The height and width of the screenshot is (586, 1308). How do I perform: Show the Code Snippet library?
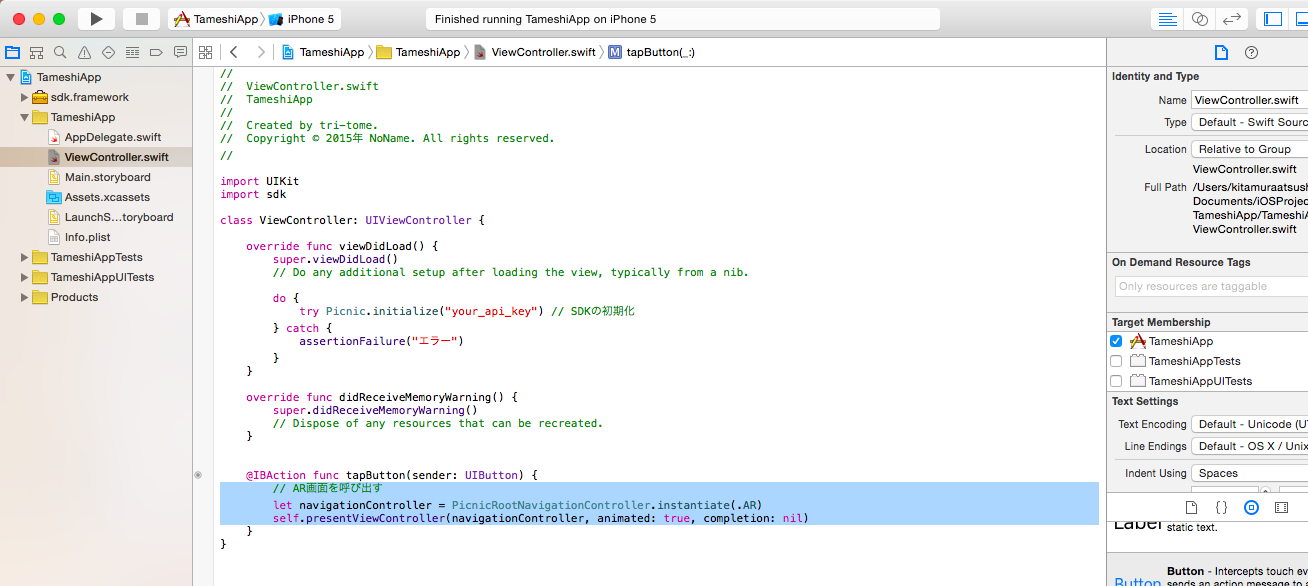pos(1221,507)
